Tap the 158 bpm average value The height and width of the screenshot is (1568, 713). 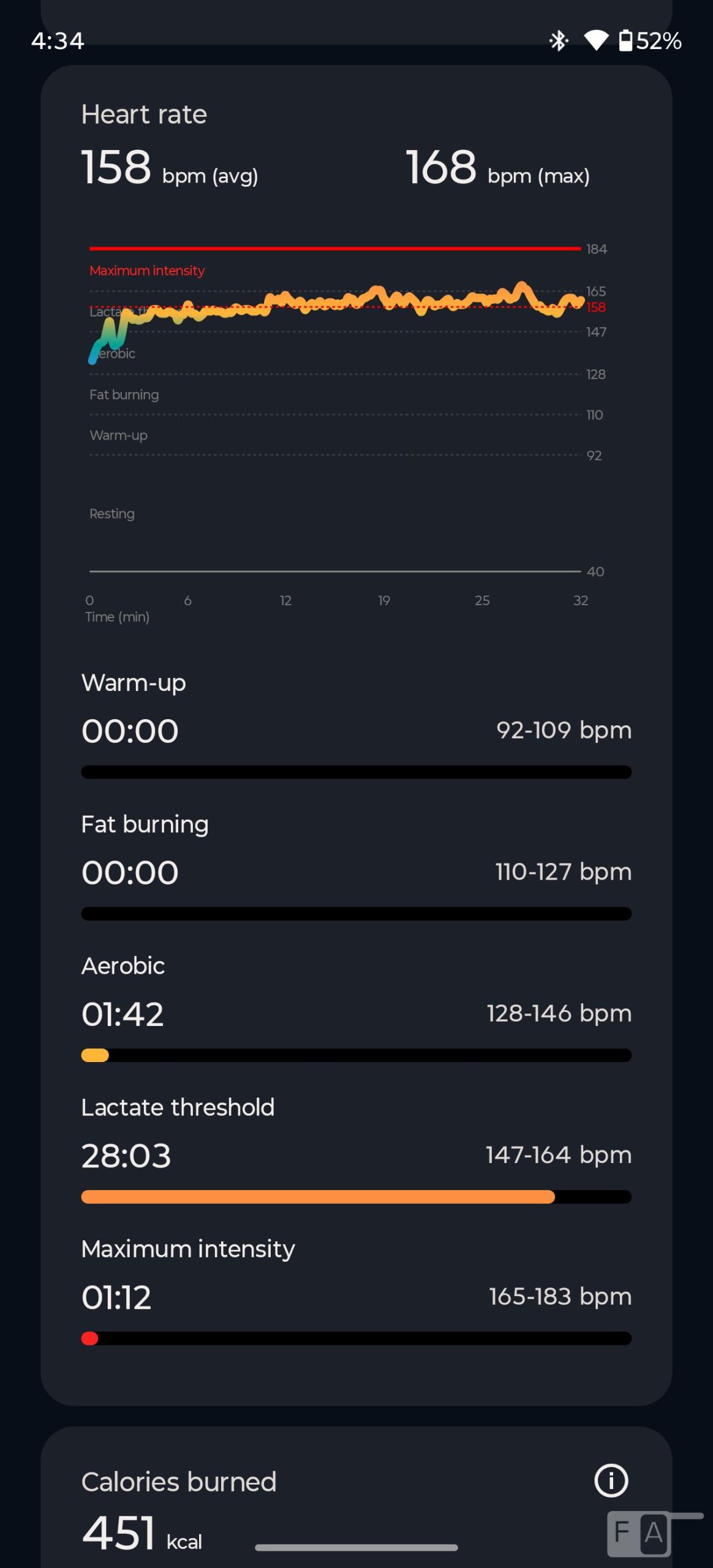[x=117, y=167]
